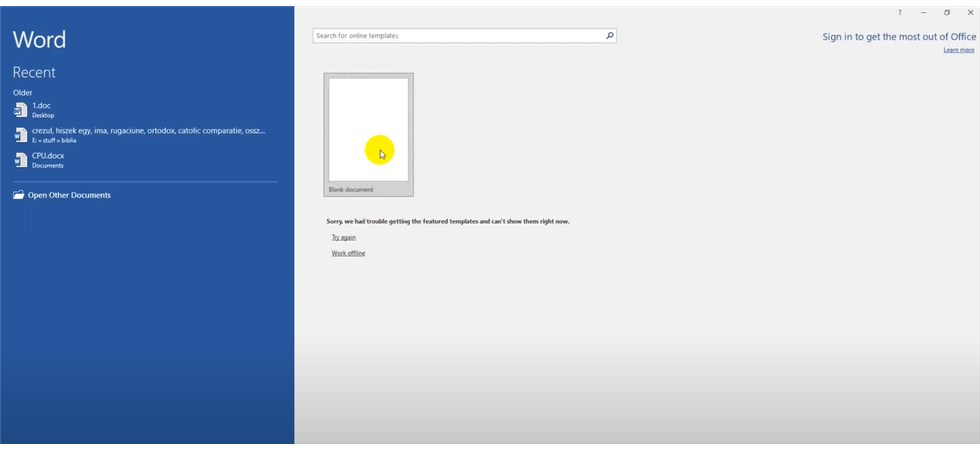
Task: Restore down the Word window
Action: 947,12
